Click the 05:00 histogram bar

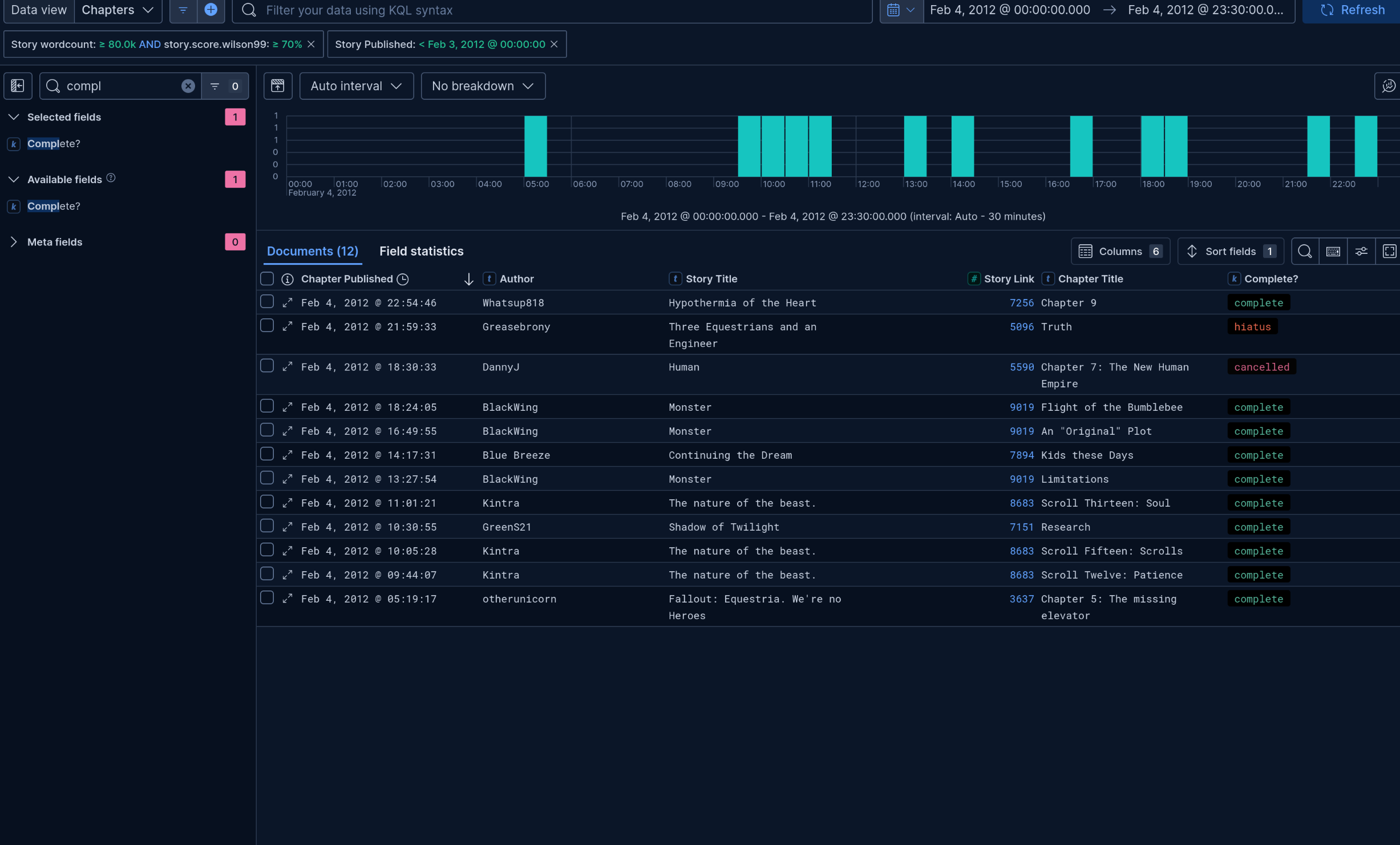(535, 146)
